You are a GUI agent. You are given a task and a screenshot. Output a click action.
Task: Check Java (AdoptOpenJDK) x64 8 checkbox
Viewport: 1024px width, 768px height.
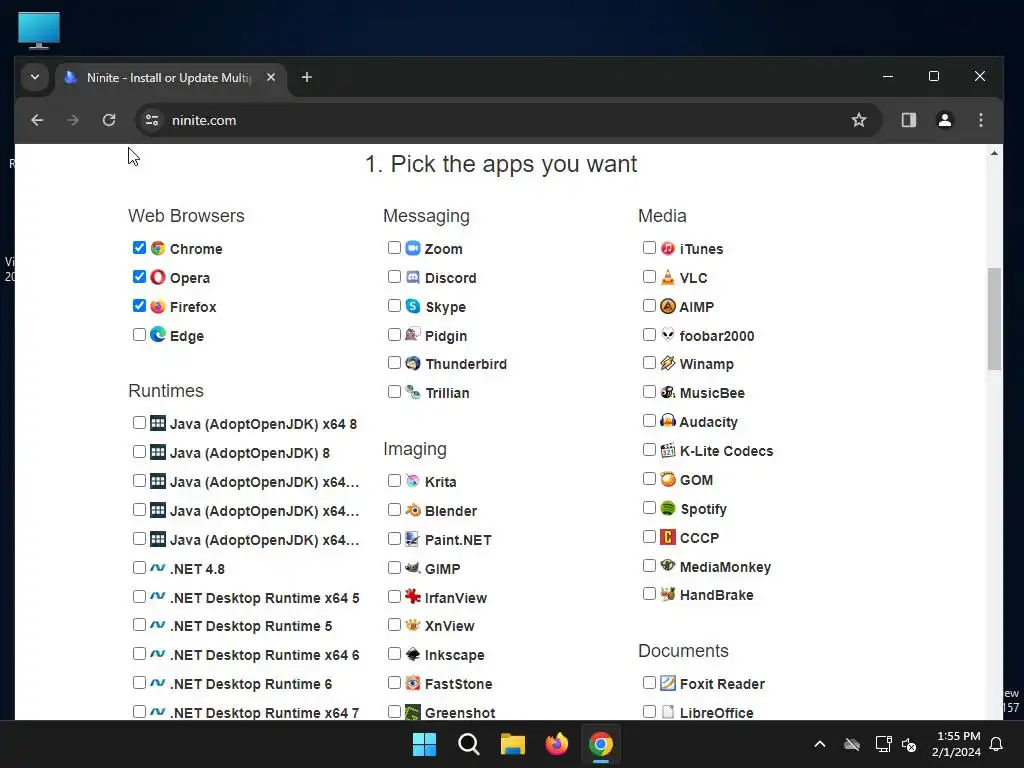pyautogui.click(x=139, y=423)
